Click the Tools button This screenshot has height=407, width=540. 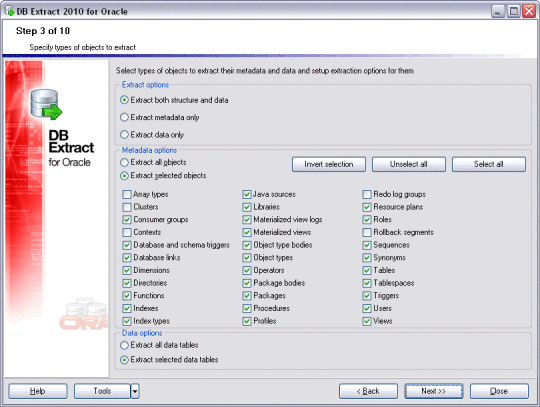click(x=102, y=391)
